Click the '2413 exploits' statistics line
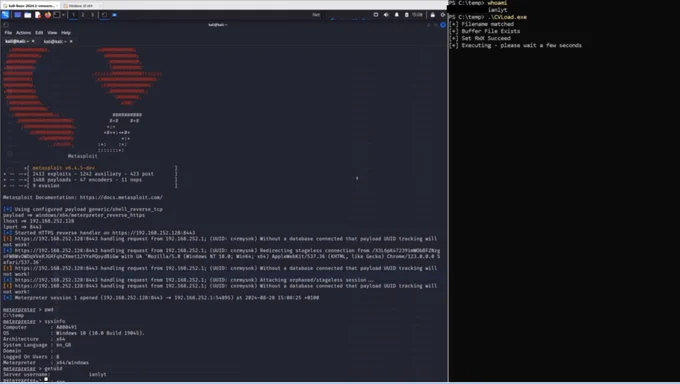This screenshot has width=680, height=384. coord(93,174)
